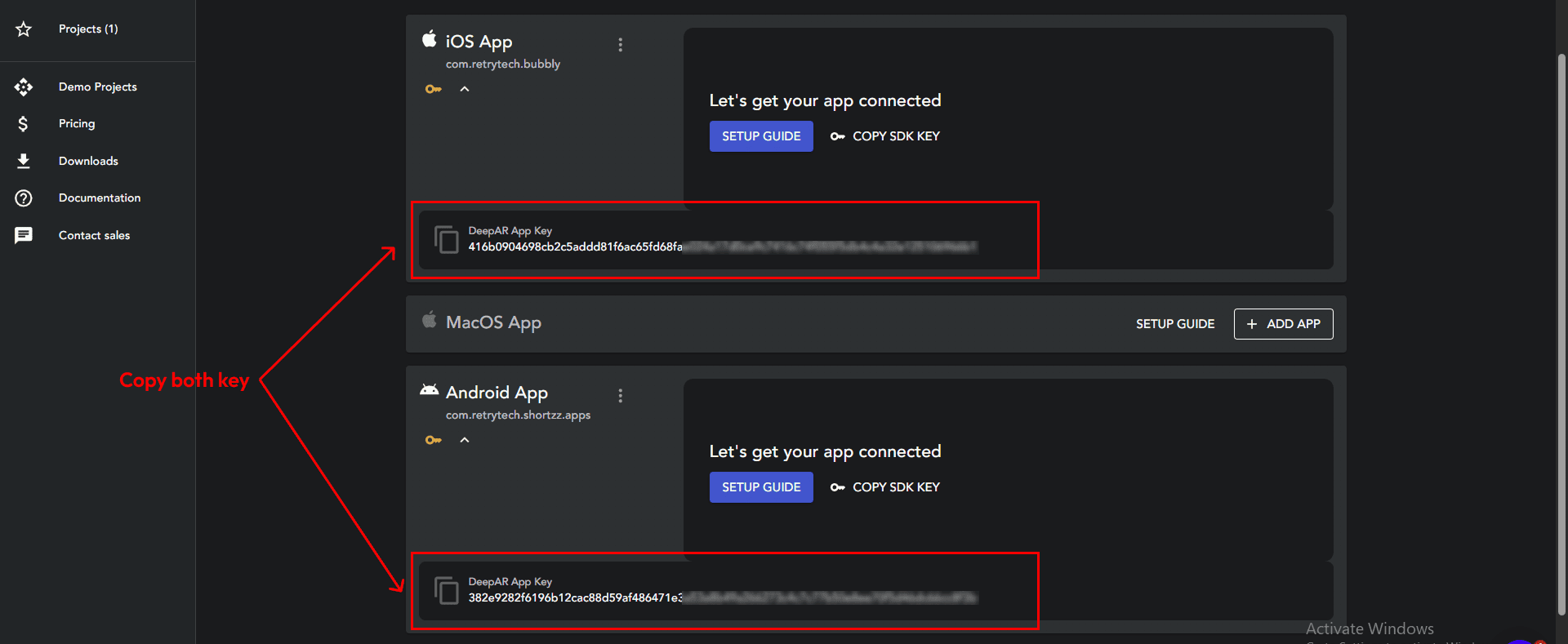
Task: Open the iOS App three-dot menu
Action: [621, 45]
